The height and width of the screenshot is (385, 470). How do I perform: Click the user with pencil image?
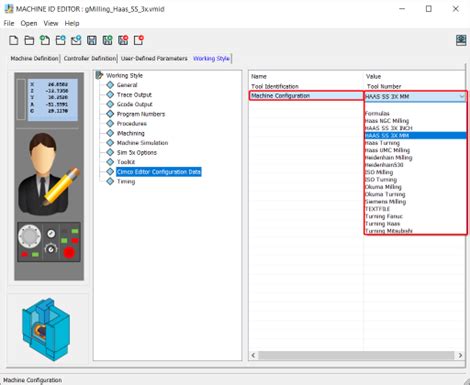pos(49,173)
